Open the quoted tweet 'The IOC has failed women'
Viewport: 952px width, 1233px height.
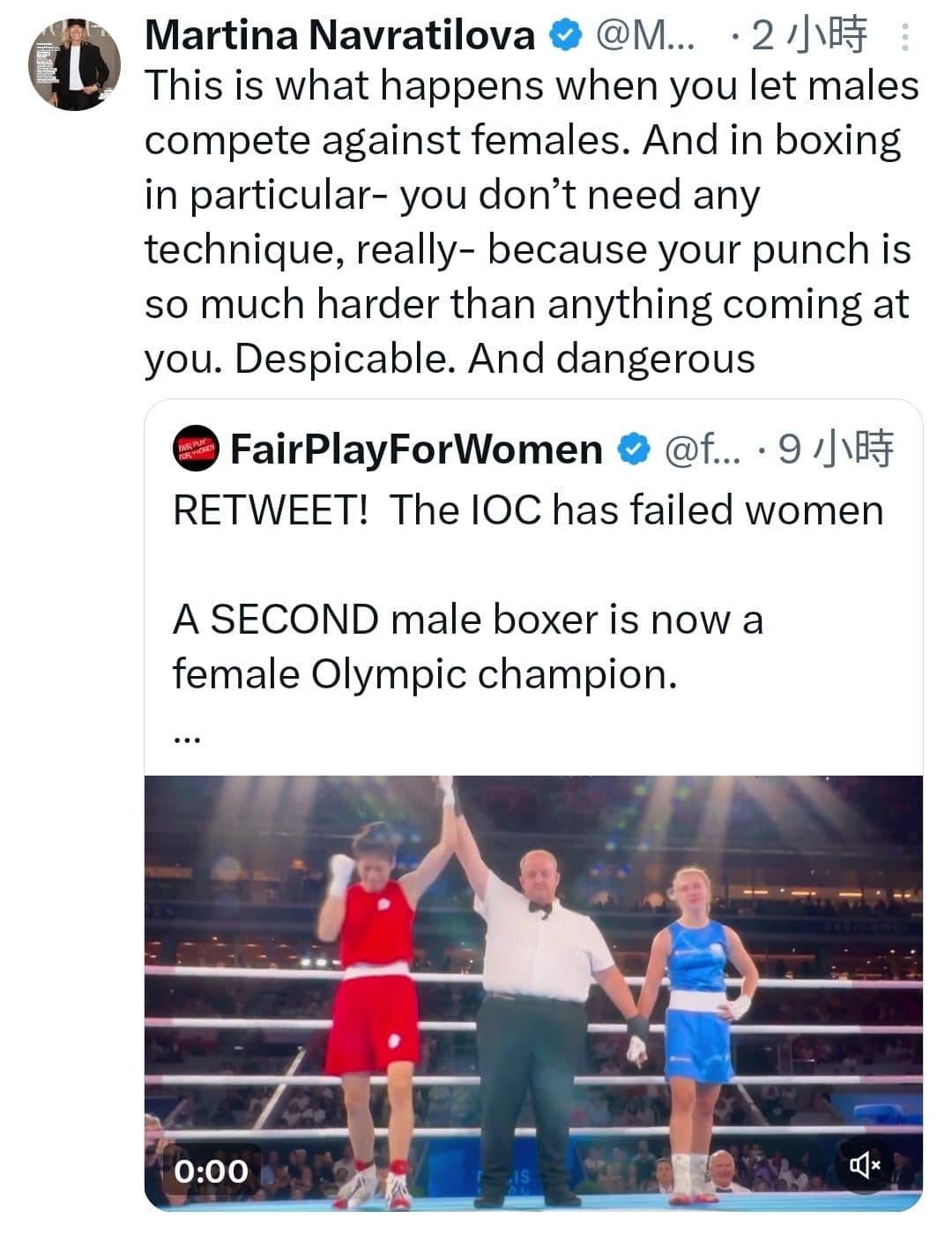point(528,509)
